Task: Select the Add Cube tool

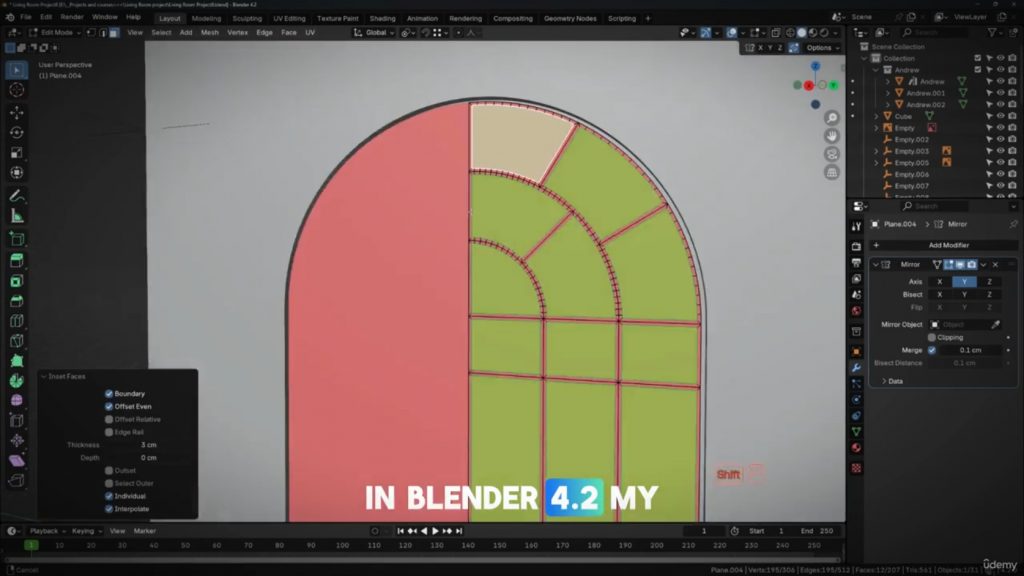Action: coord(17,238)
